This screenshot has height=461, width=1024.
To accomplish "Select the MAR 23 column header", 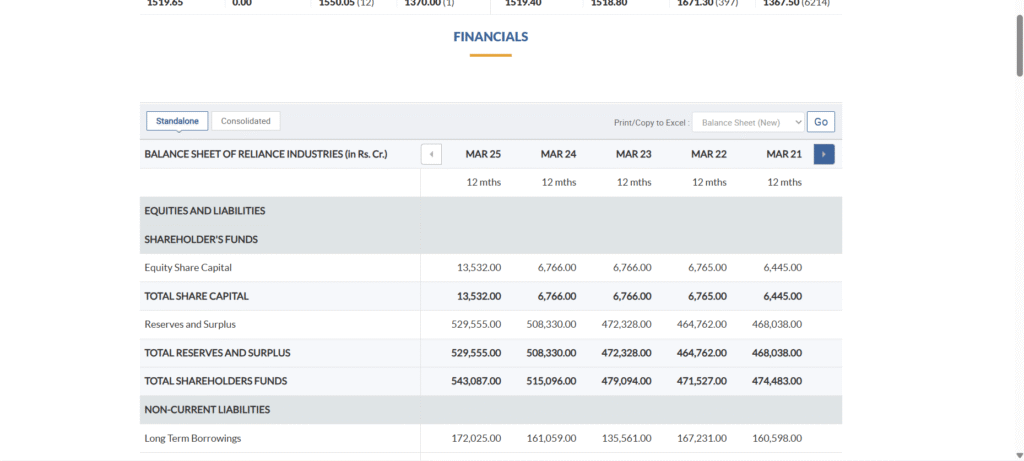I will 633,154.
